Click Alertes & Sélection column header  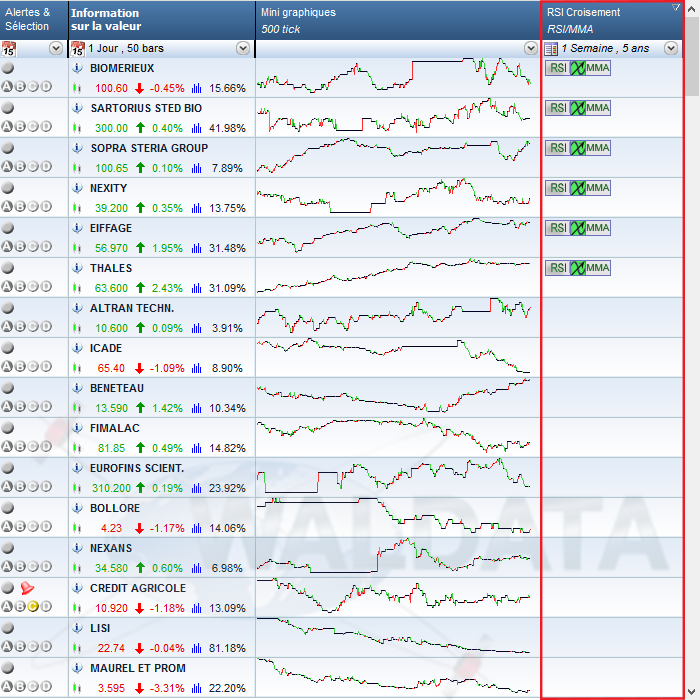(x=34, y=20)
